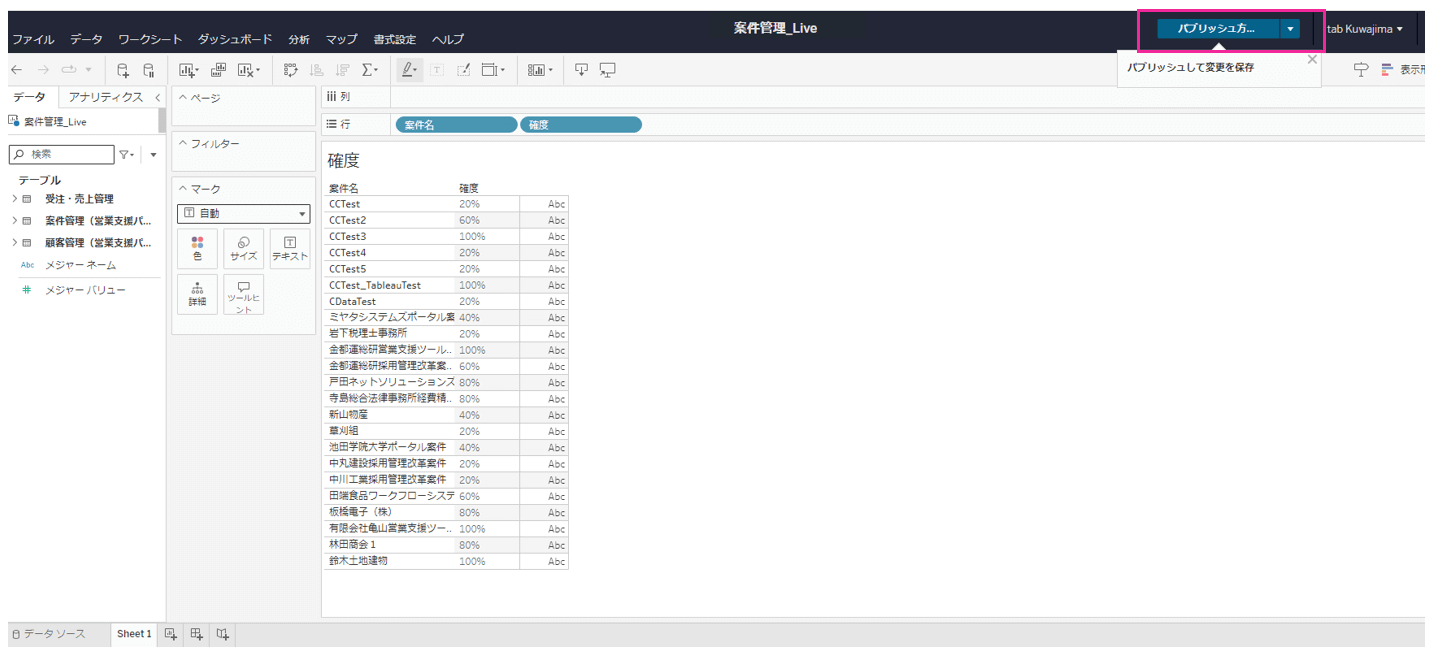Open the Tooltip (ツールヒント) marks card
Image resolution: width=1433 pixels, height=654 pixels.
click(244, 295)
